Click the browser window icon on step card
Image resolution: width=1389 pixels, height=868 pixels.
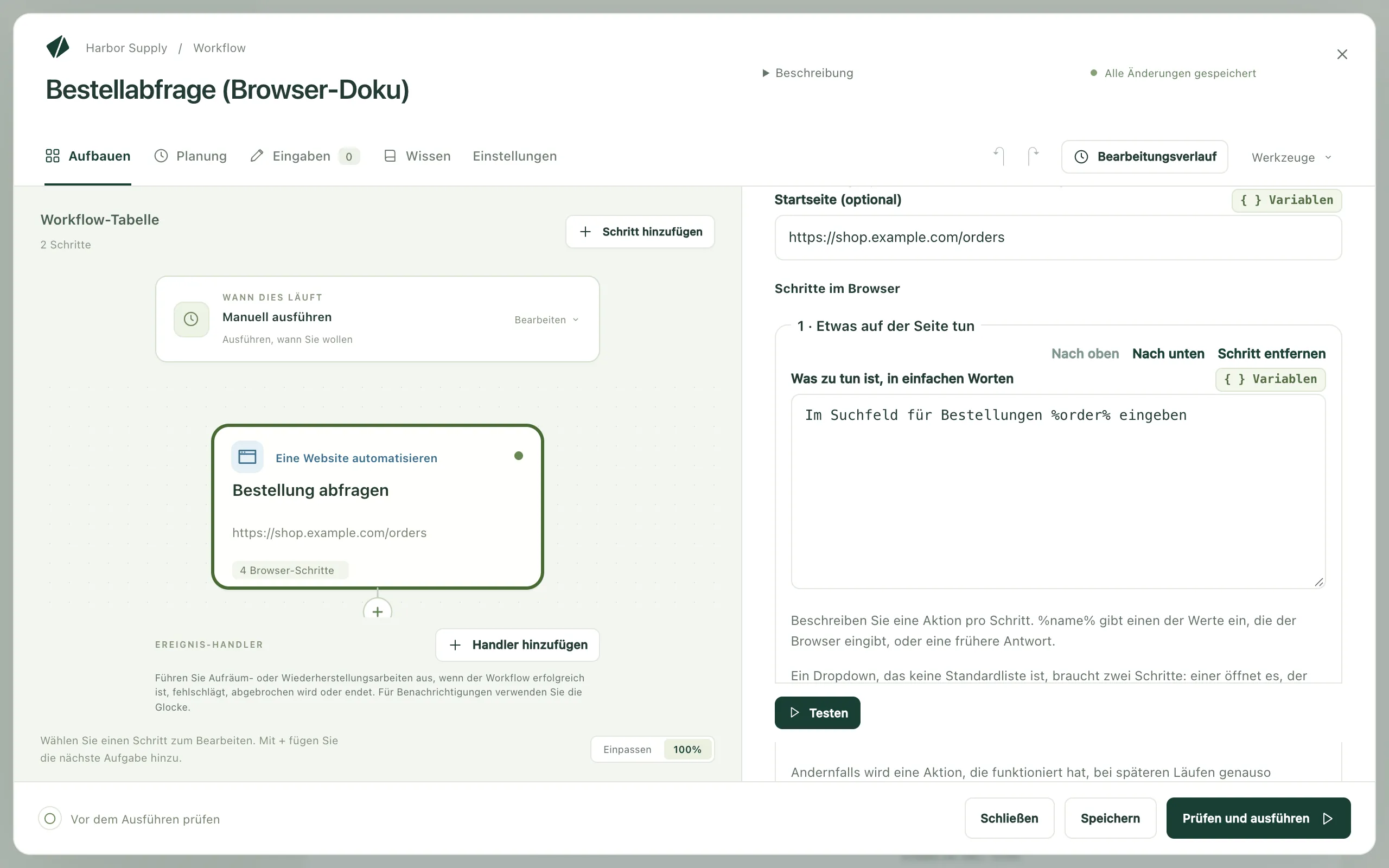tap(247, 457)
